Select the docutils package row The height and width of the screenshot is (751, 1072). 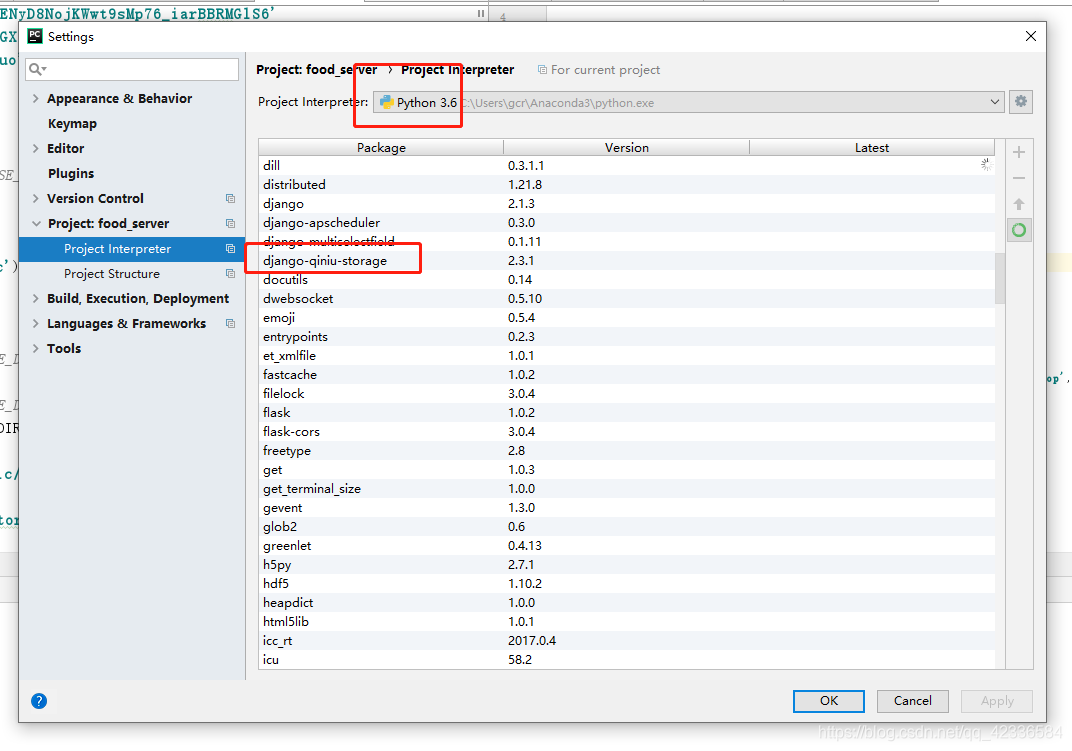point(627,280)
